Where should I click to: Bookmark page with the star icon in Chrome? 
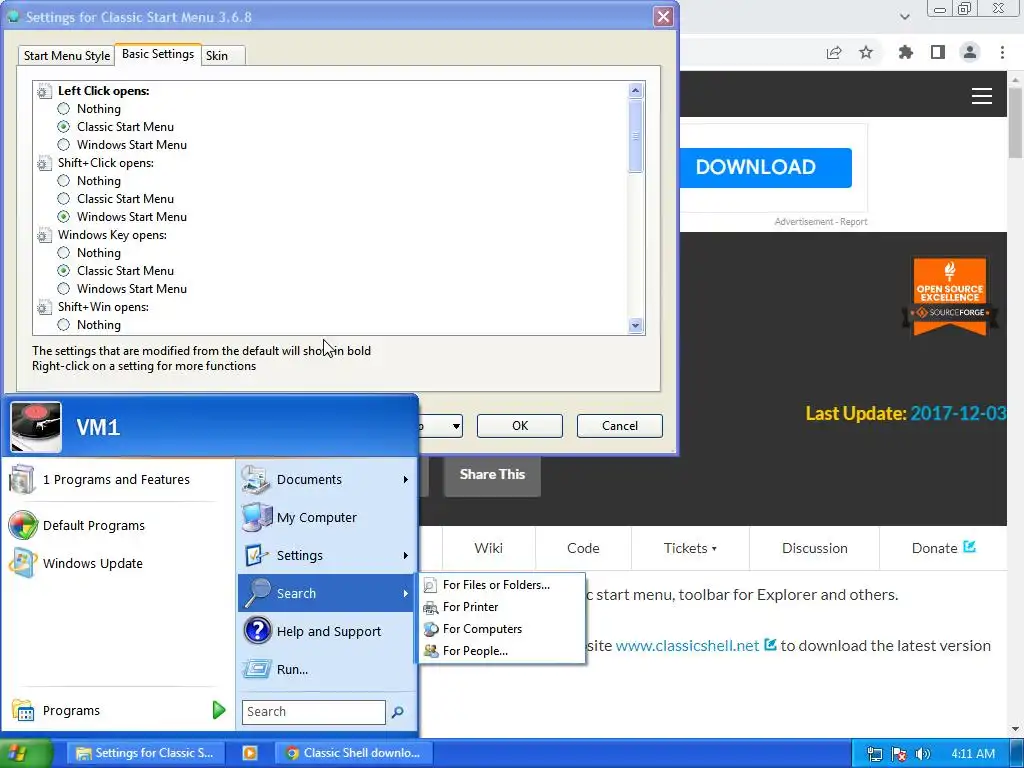click(x=866, y=52)
